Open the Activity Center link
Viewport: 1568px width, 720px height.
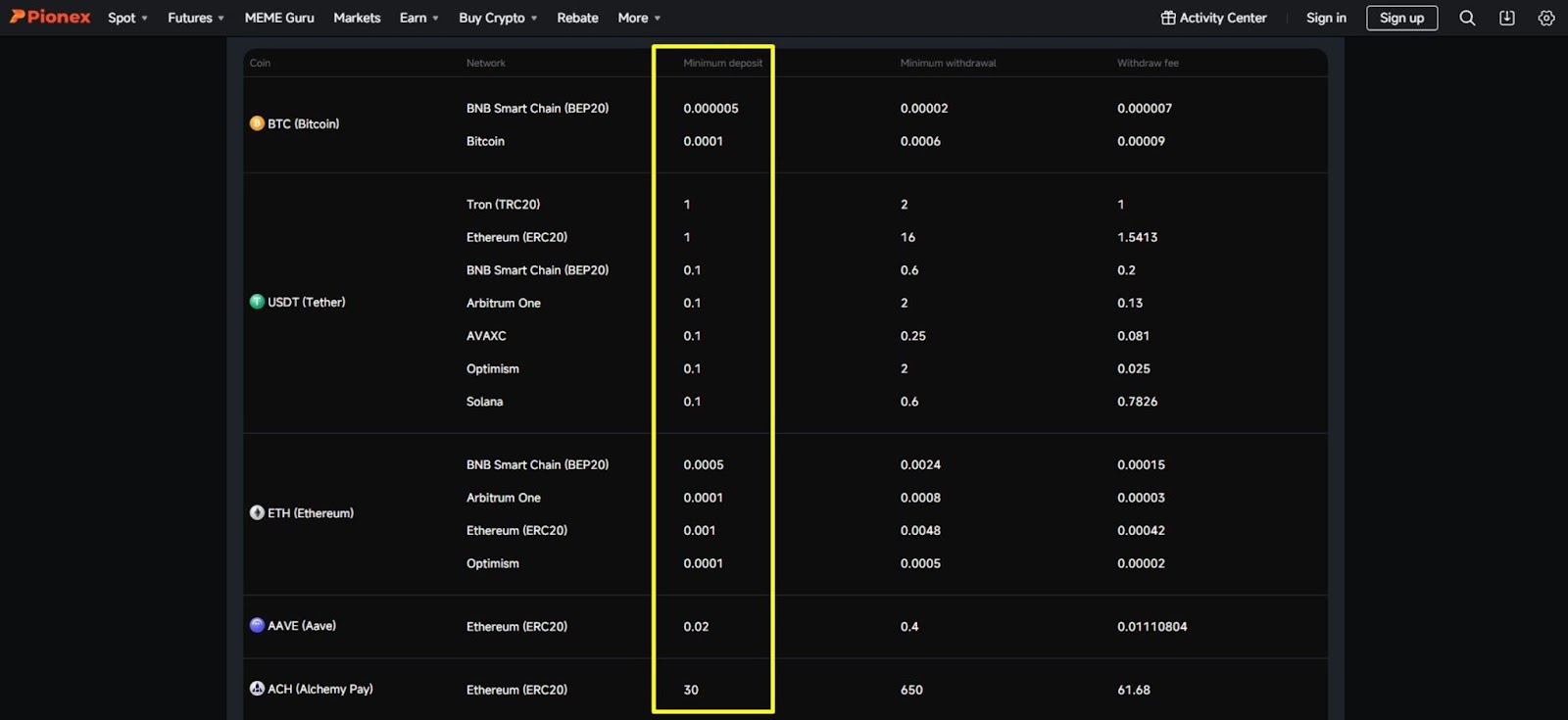coord(1223,18)
